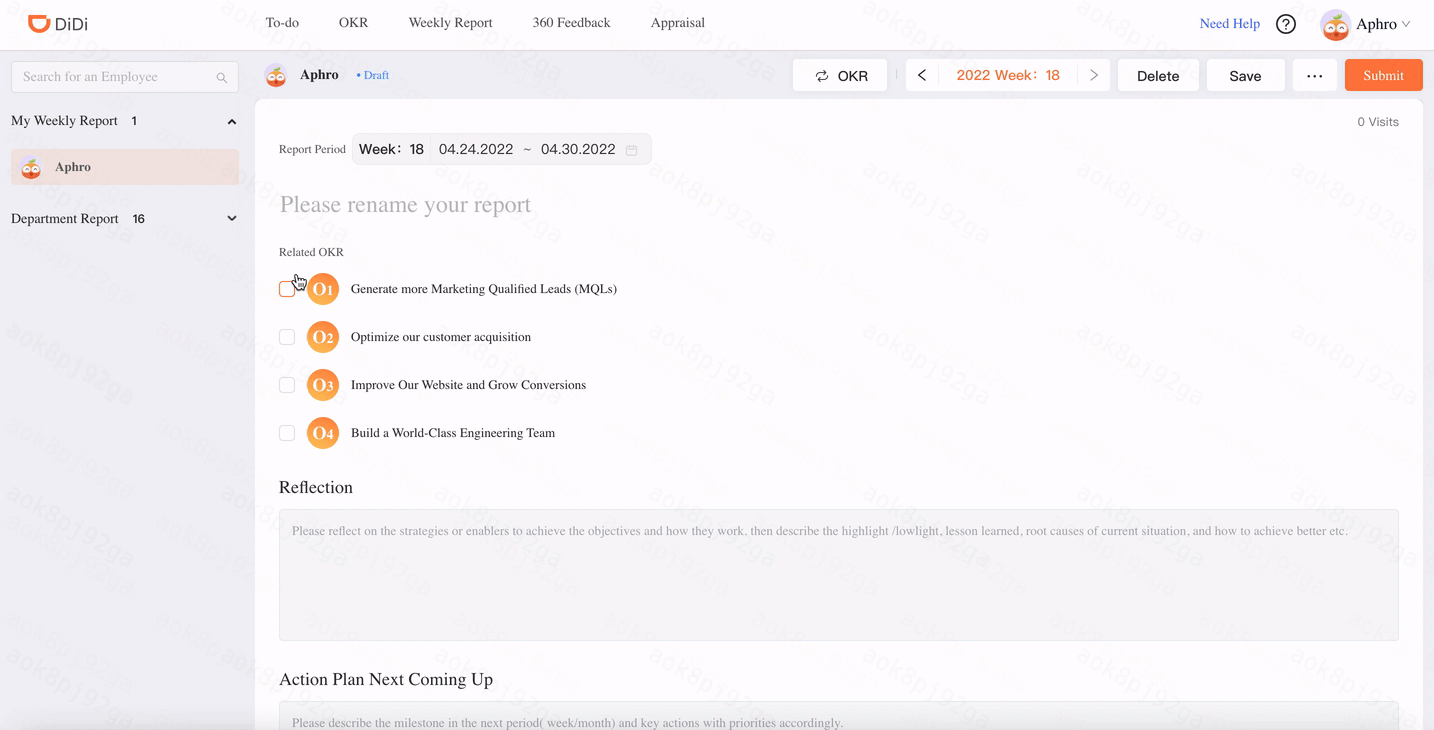This screenshot has width=1434, height=730.
Task: Click the Draft status label
Action: (x=373, y=75)
